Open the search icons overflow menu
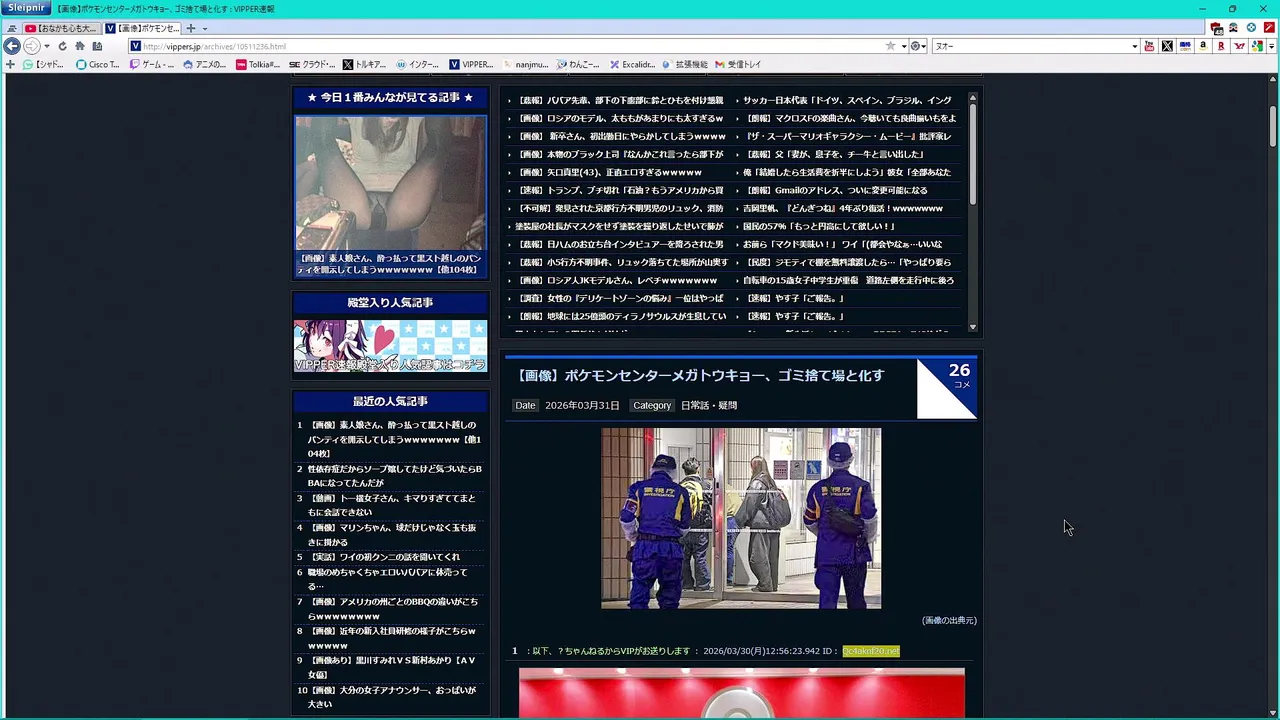 point(1271,46)
